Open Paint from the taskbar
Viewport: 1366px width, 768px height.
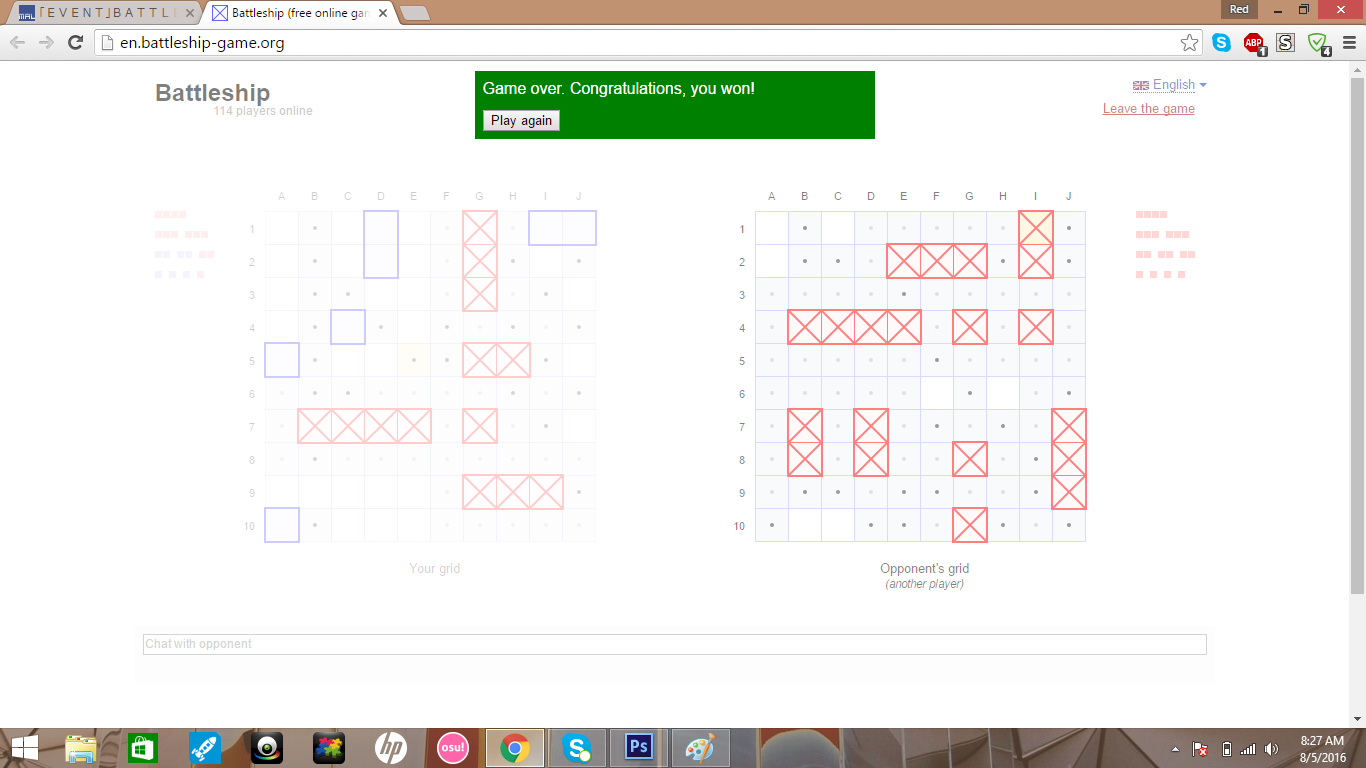click(700, 748)
